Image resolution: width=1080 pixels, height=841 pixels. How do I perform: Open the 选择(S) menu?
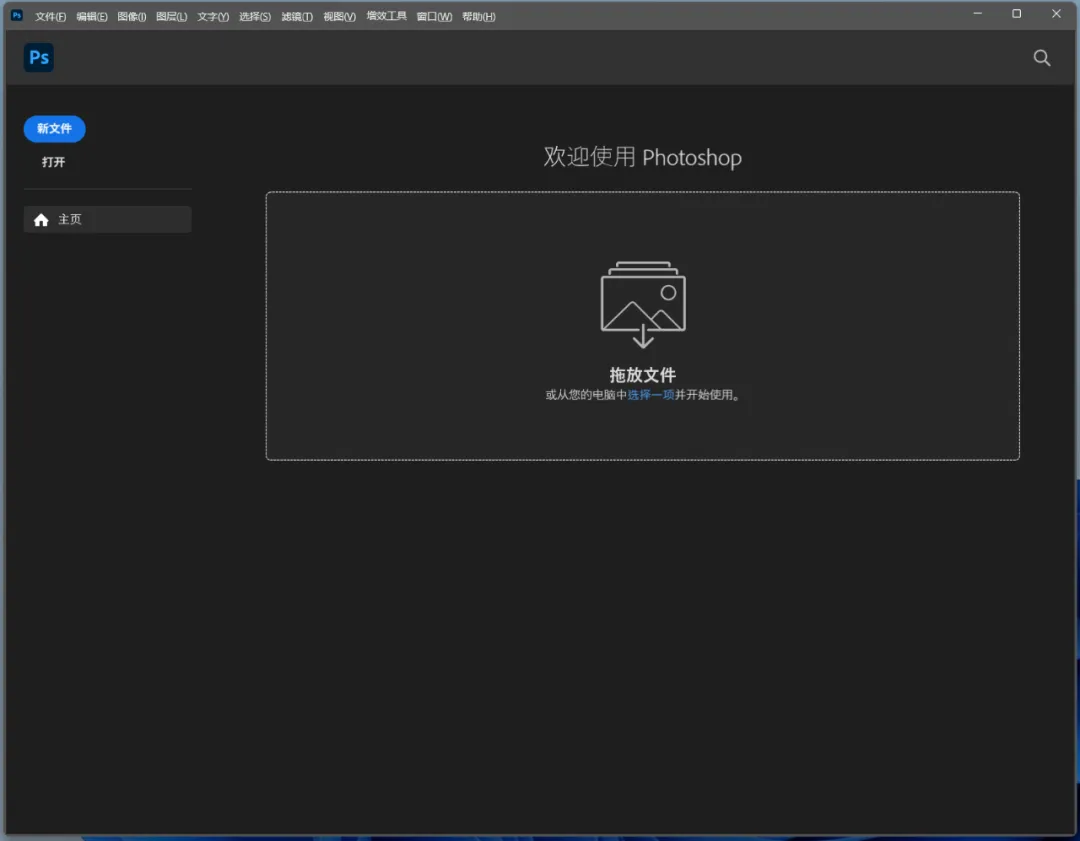(x=254, y=17)
